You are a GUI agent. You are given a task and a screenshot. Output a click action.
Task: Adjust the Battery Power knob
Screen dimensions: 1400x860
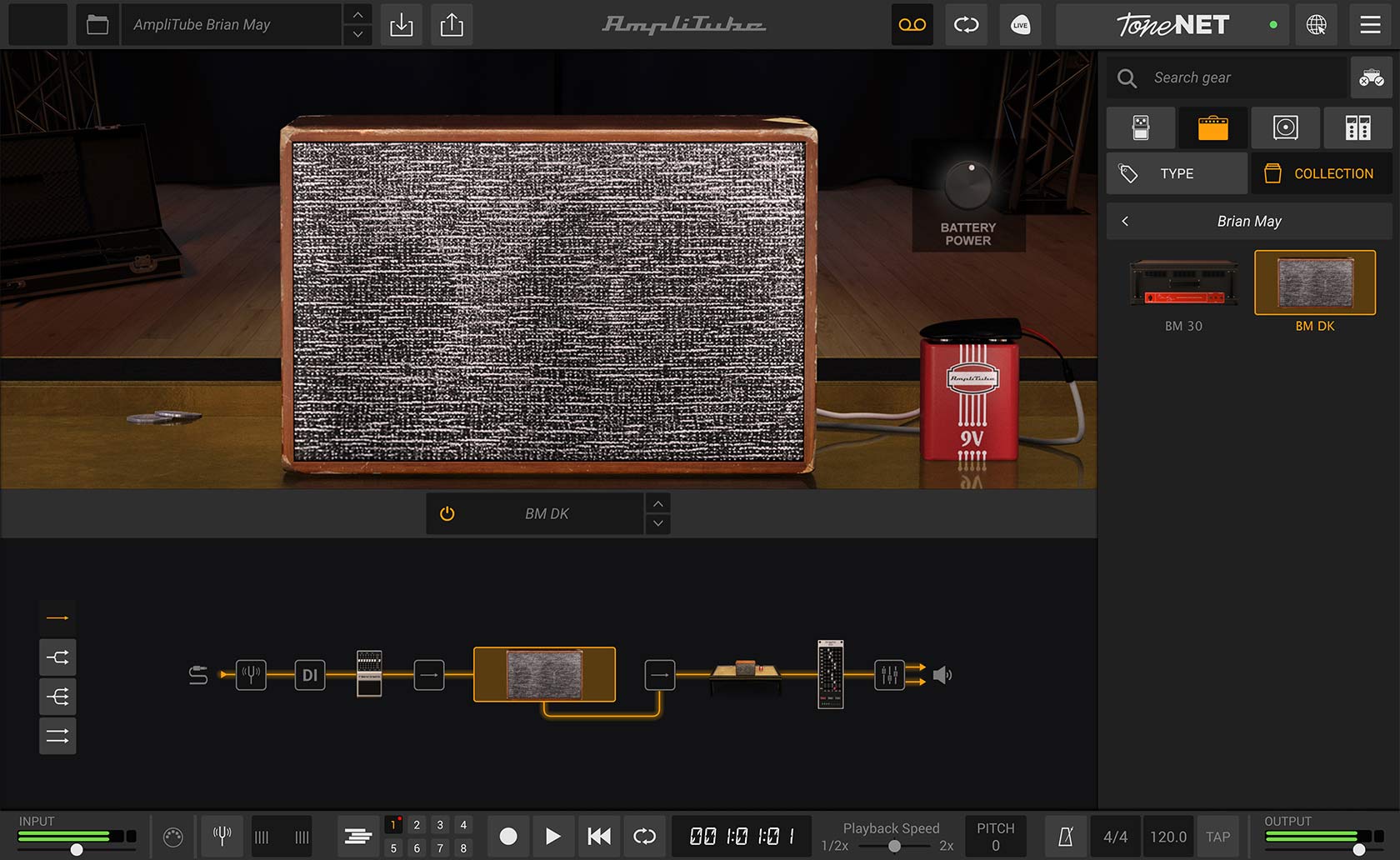967,184
